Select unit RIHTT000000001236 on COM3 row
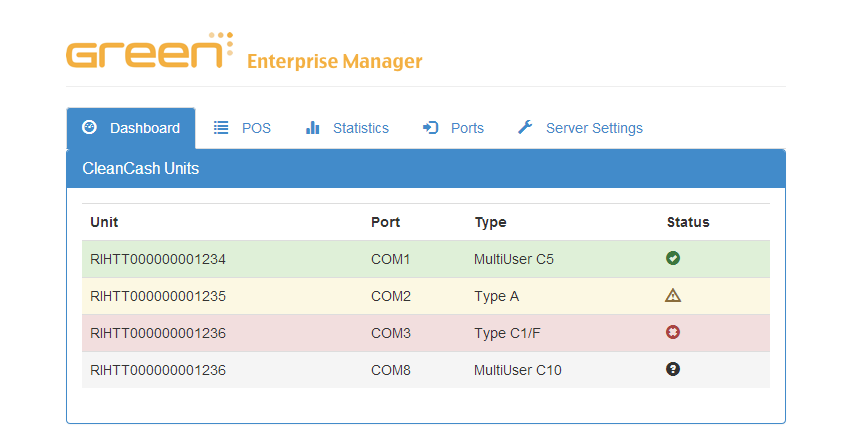The height and width of the screenshot is (440, 844). tap(158, 333)
